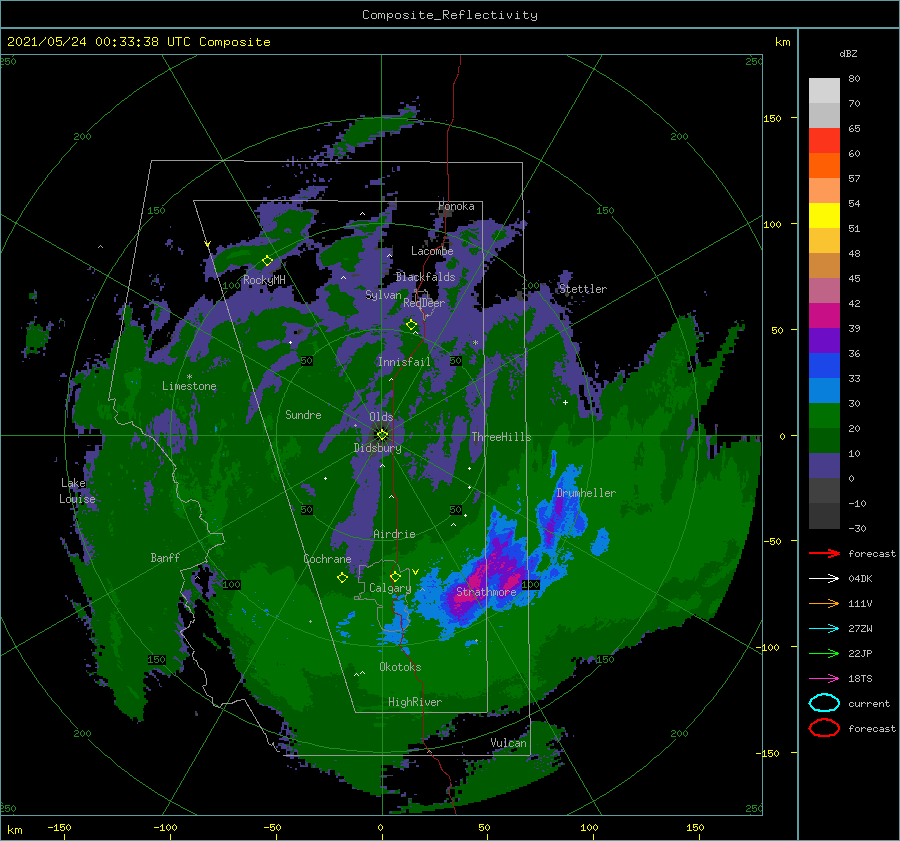900x841 pixels.
Task: Click the slate-purple swatch between 10 and 0
Action: (x=824, y=466)
